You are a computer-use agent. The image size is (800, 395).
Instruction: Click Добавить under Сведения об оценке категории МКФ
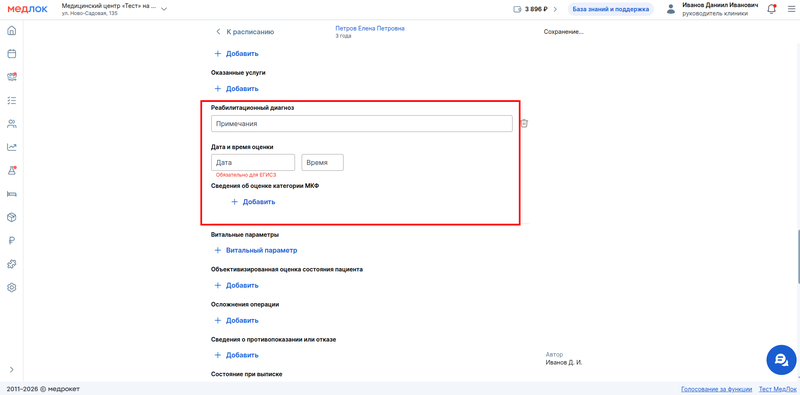pos(254,202)
